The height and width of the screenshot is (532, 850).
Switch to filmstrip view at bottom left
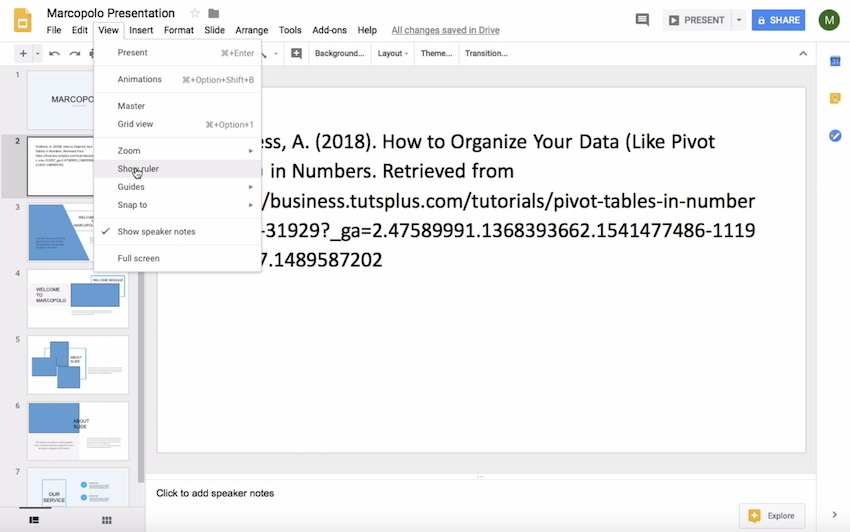34,520
